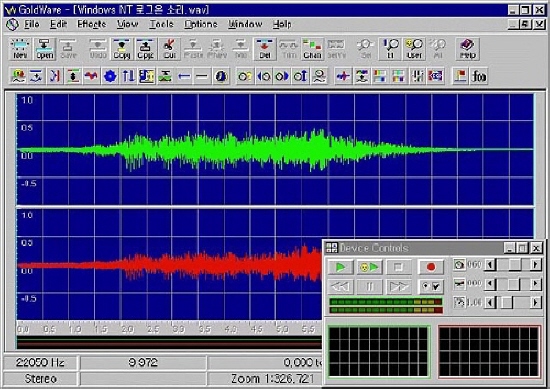Open the Expression evaluator f(x) icon

pos(479,76)
